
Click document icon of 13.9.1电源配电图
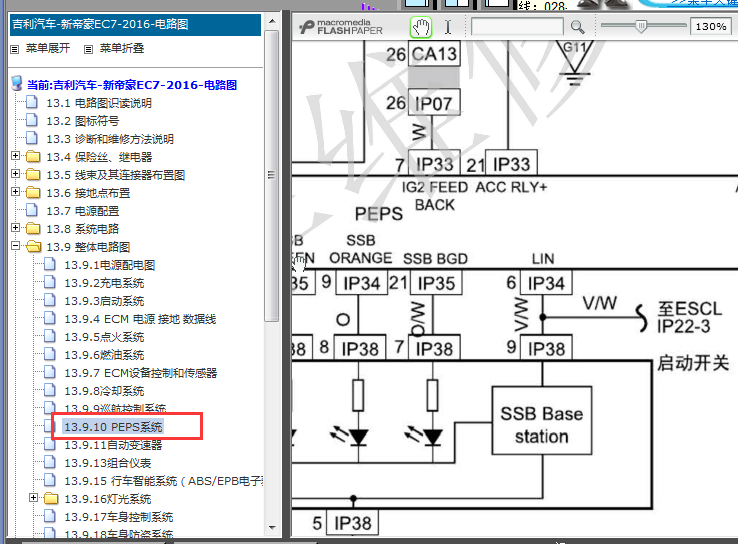pos(50,264)
